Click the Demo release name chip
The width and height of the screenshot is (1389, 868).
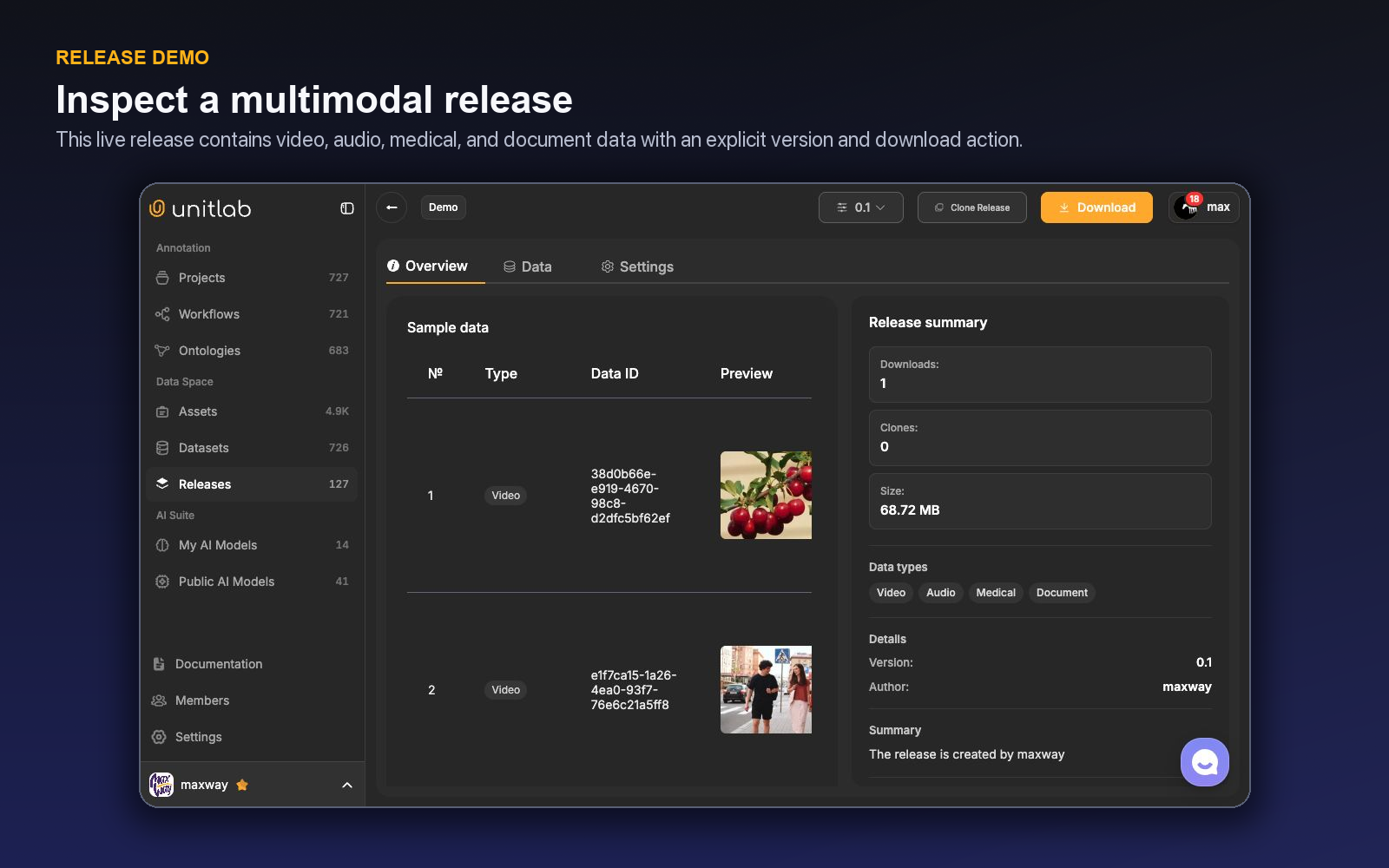444,207
